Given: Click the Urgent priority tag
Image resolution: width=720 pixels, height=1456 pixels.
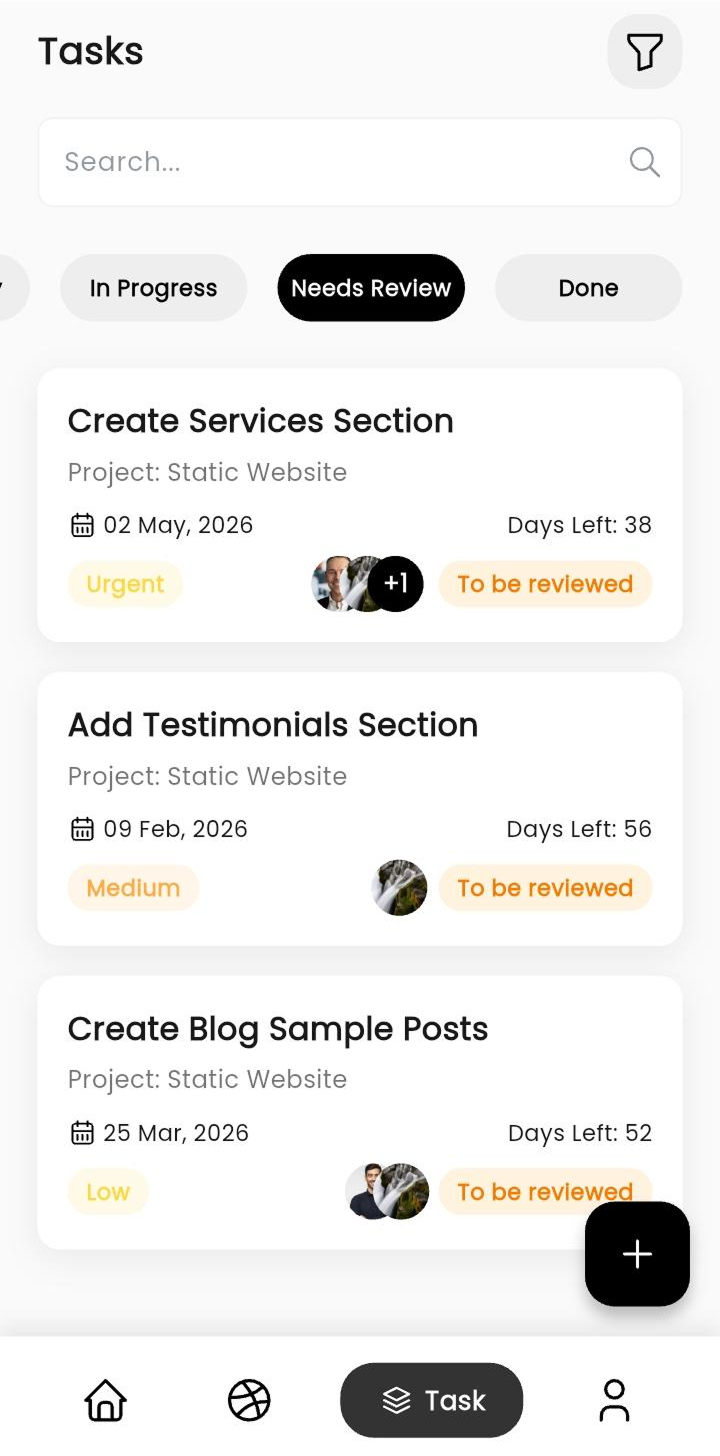Looking at the screenshot, I should (125, 584).
